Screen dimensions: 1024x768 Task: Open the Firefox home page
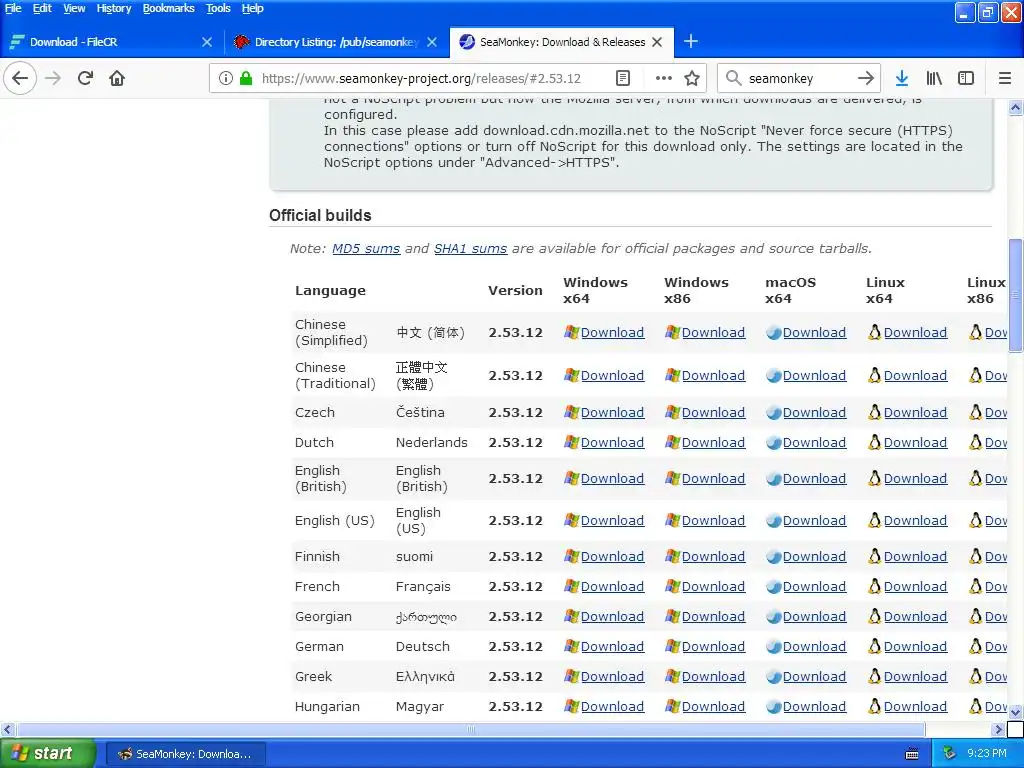click(117, 78)
